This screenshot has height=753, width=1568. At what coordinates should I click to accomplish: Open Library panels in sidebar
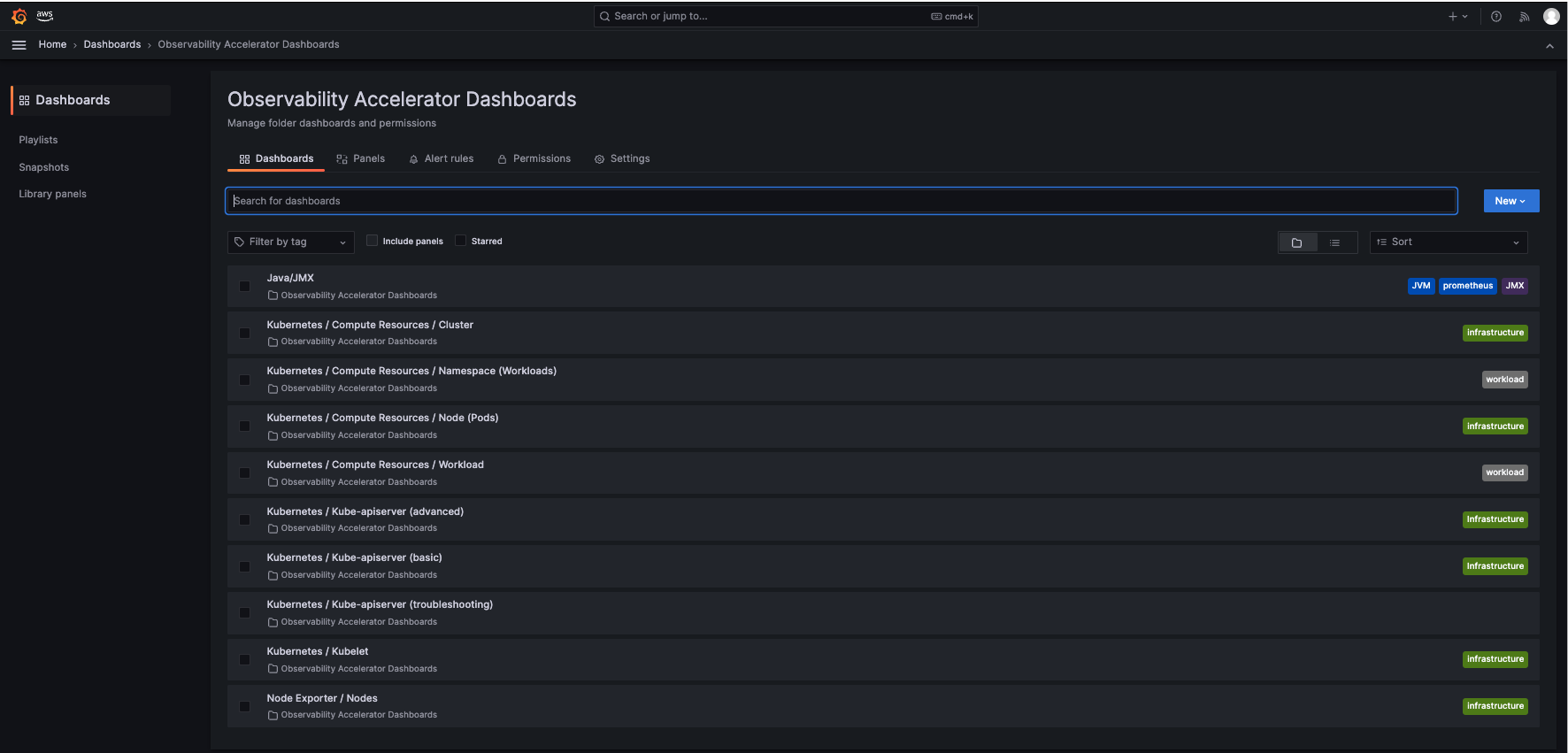(53, 194)
